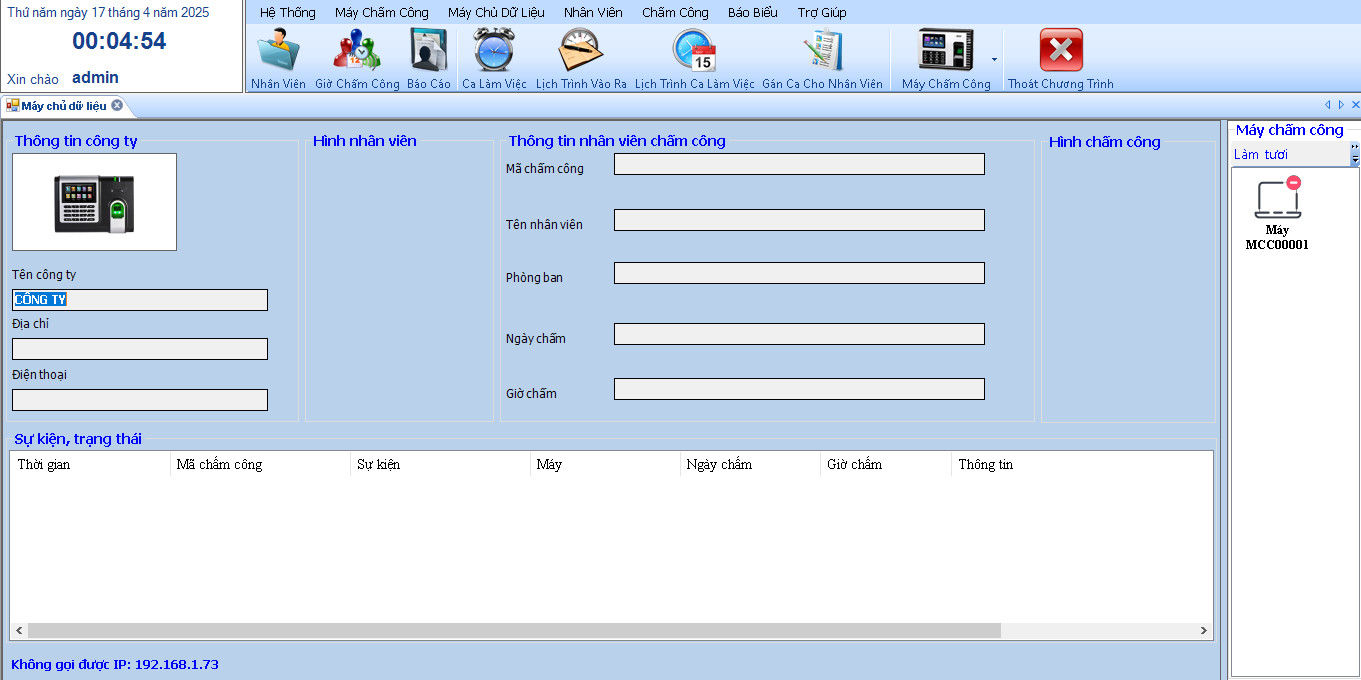1361x680 pixels.
Task: Click the Mã chấm công column header
Action: [219, 465]
